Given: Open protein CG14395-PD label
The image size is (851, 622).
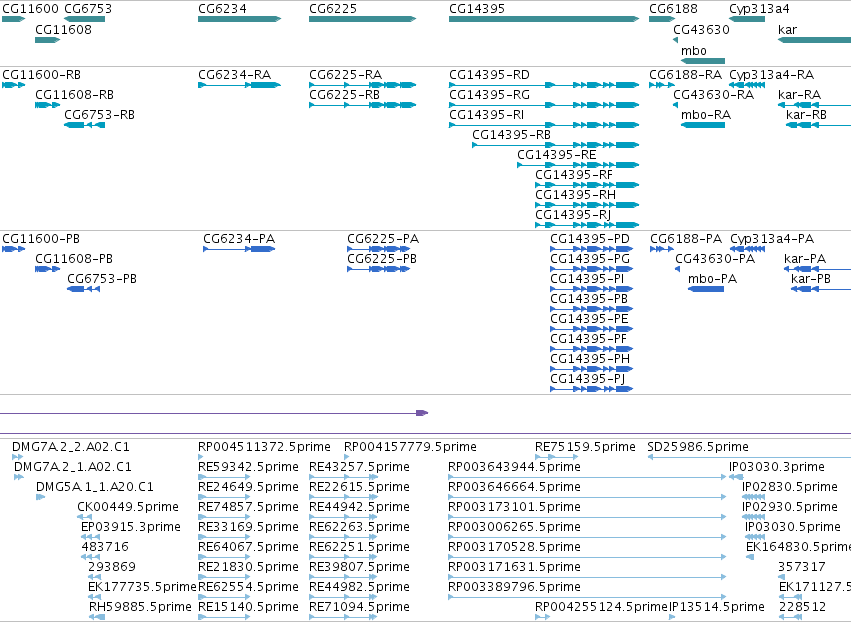Looking at the screenshot, I should [590, 239].
